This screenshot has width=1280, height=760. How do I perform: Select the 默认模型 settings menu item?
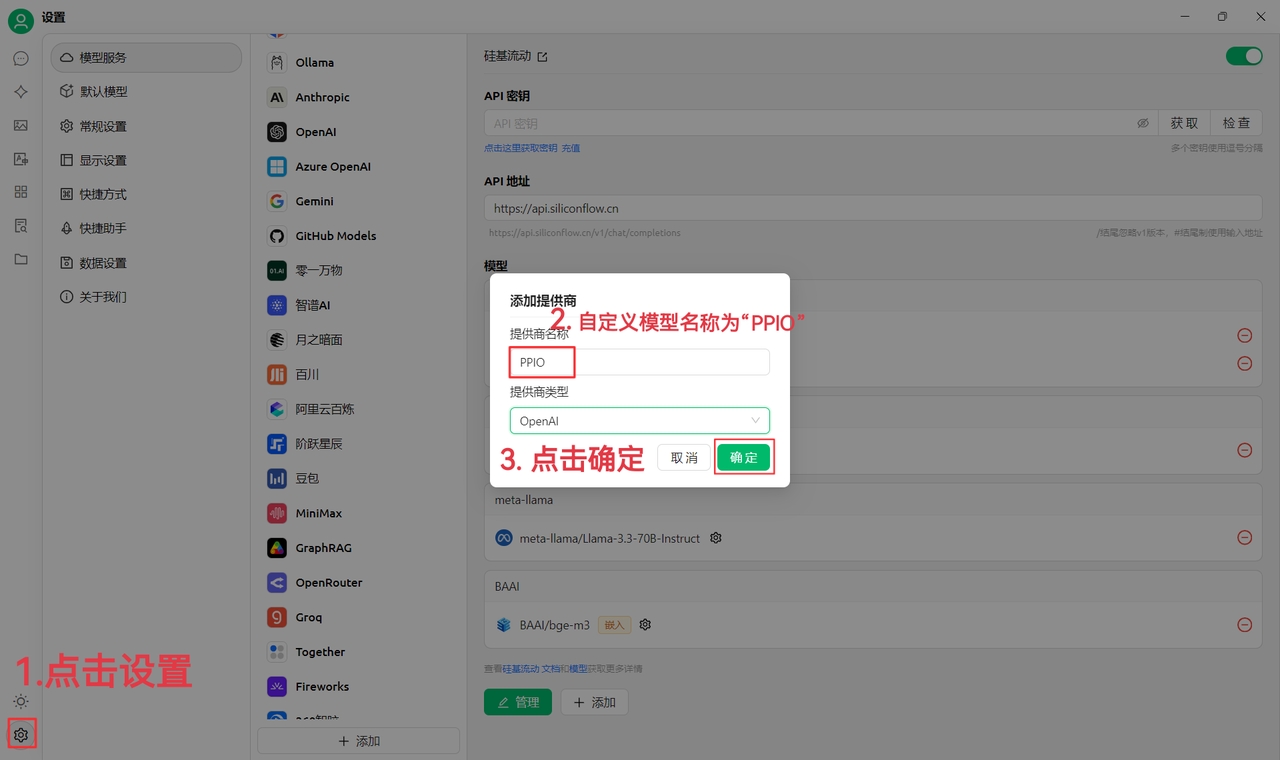click(103, 92)
